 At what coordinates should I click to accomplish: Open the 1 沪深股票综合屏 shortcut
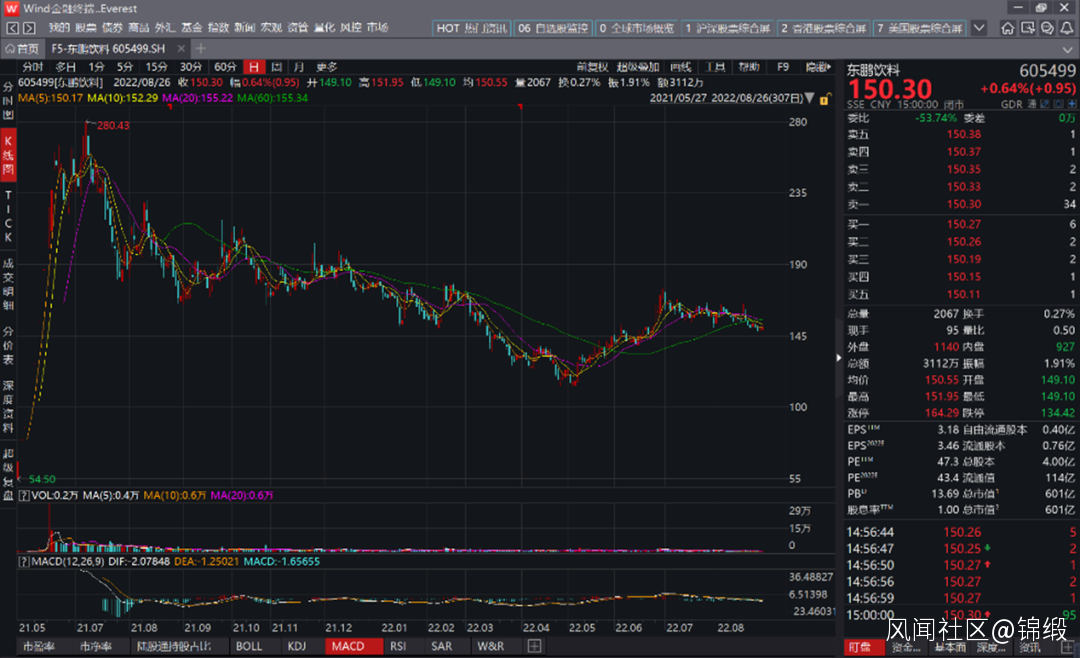click(727, 28)
